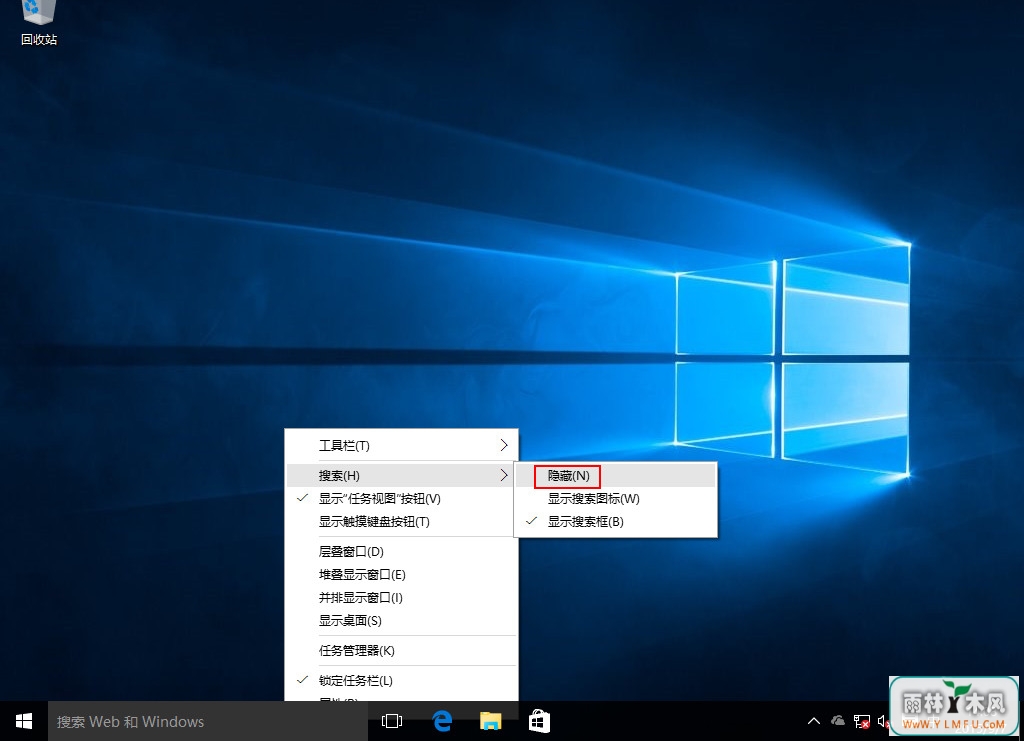The width and height of the screenshot is (1024, 741).
Task: Click the 搜索 Web 和 Windows search box
Action: (x=208, y=721)
